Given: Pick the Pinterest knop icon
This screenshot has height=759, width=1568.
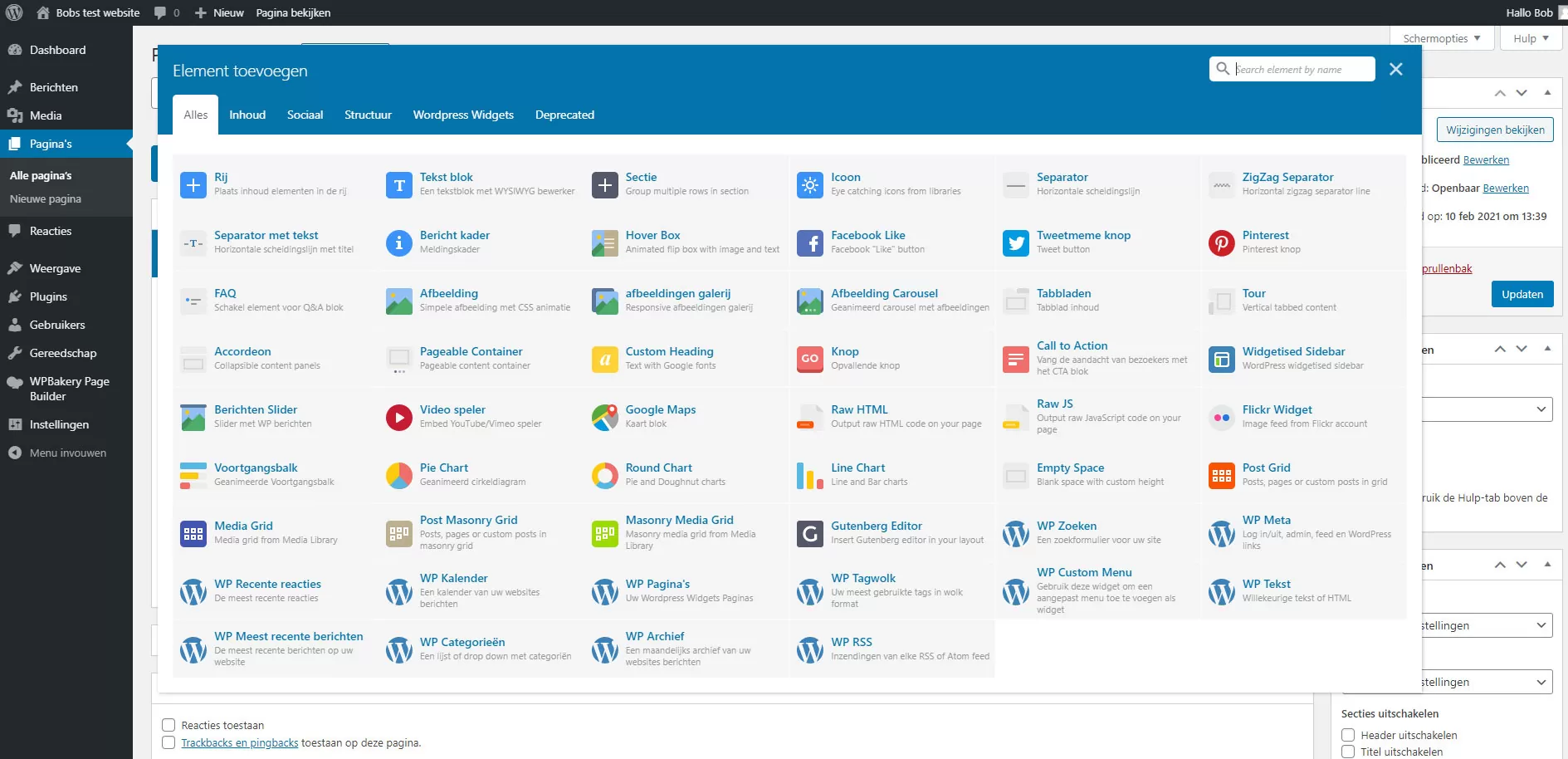Looking at the screenshot, I should coord(1221,242).
